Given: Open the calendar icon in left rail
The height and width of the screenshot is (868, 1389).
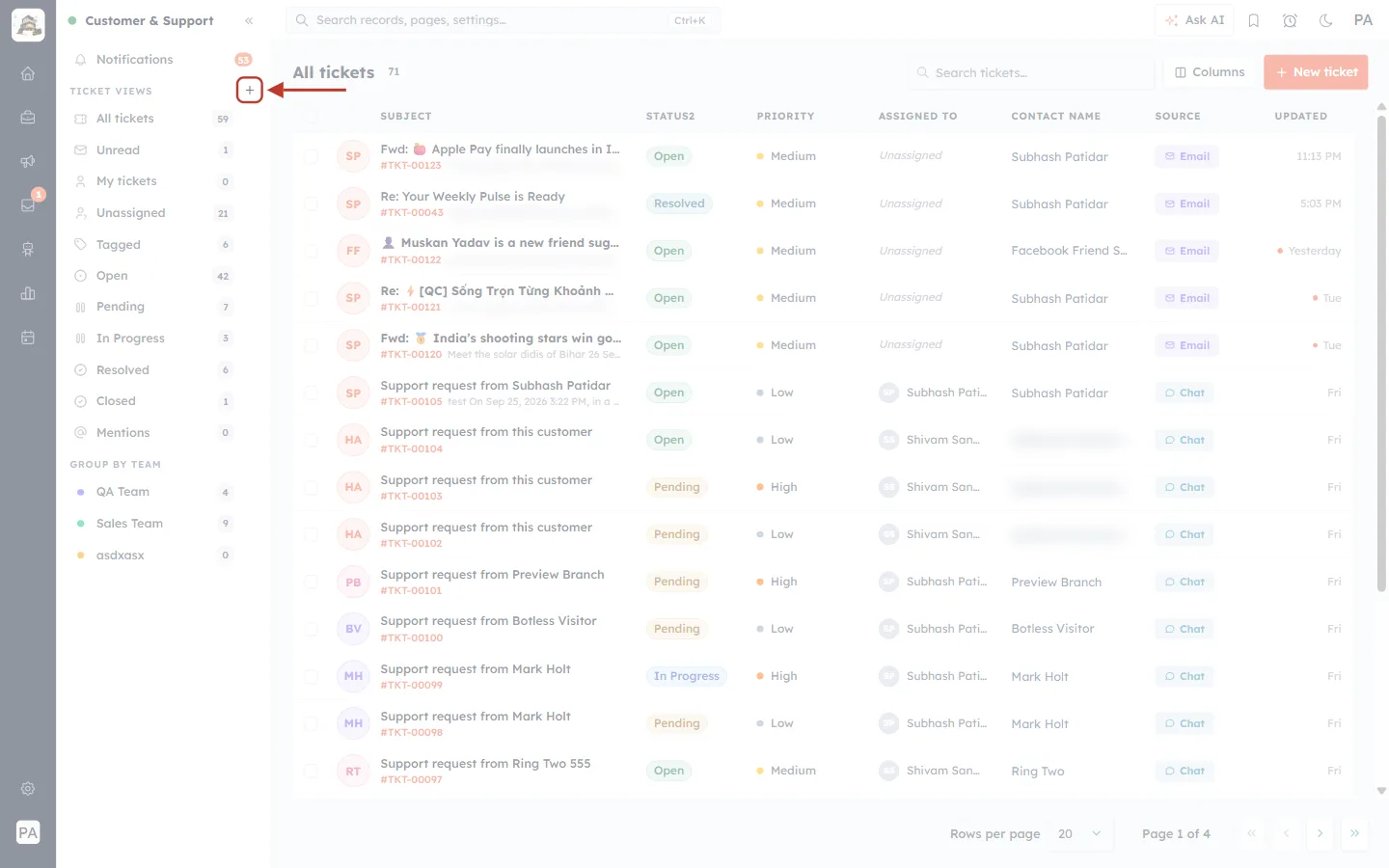Looking at the screenshot, I should [x=28, y=338].
